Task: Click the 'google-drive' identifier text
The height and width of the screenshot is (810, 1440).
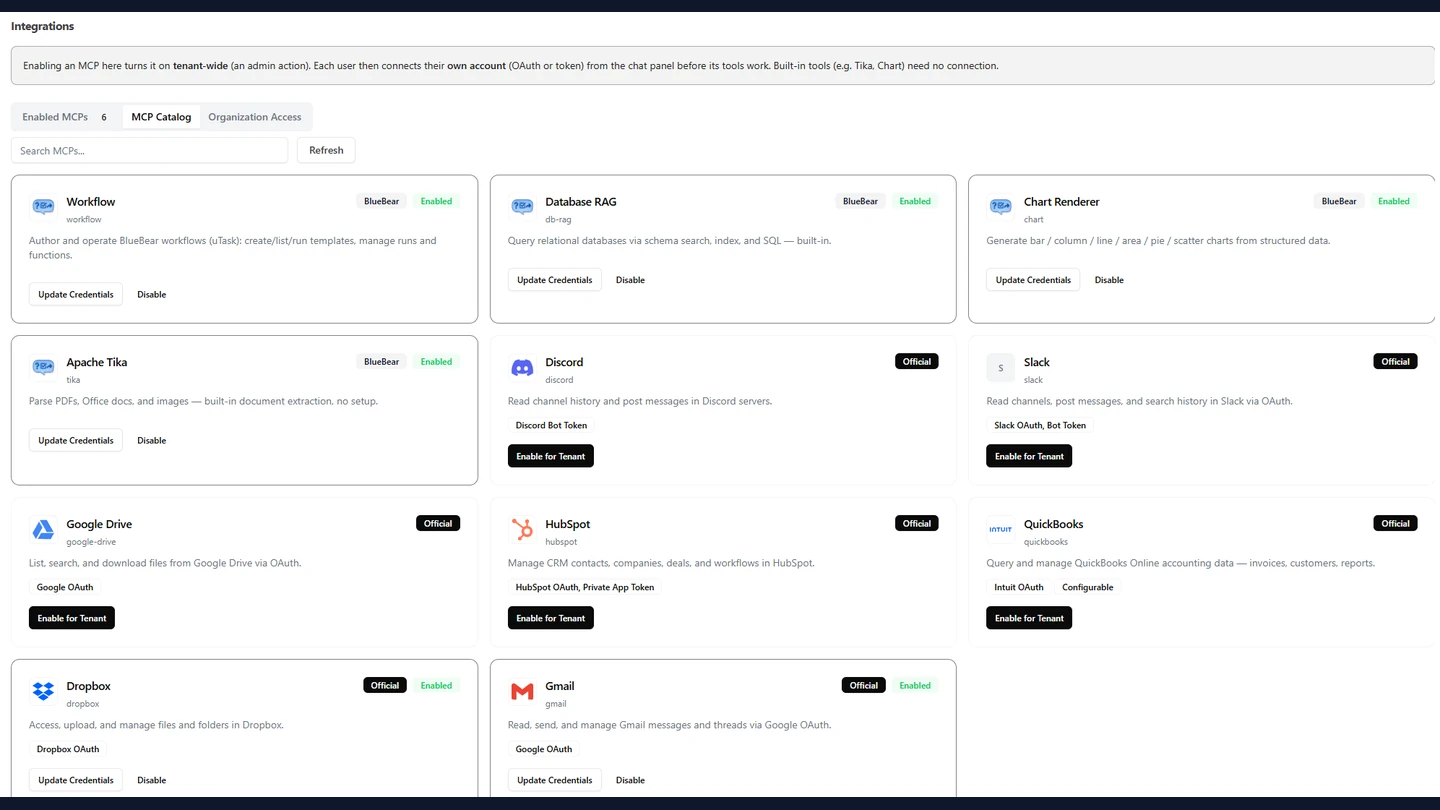Action: tap(91, 542)
